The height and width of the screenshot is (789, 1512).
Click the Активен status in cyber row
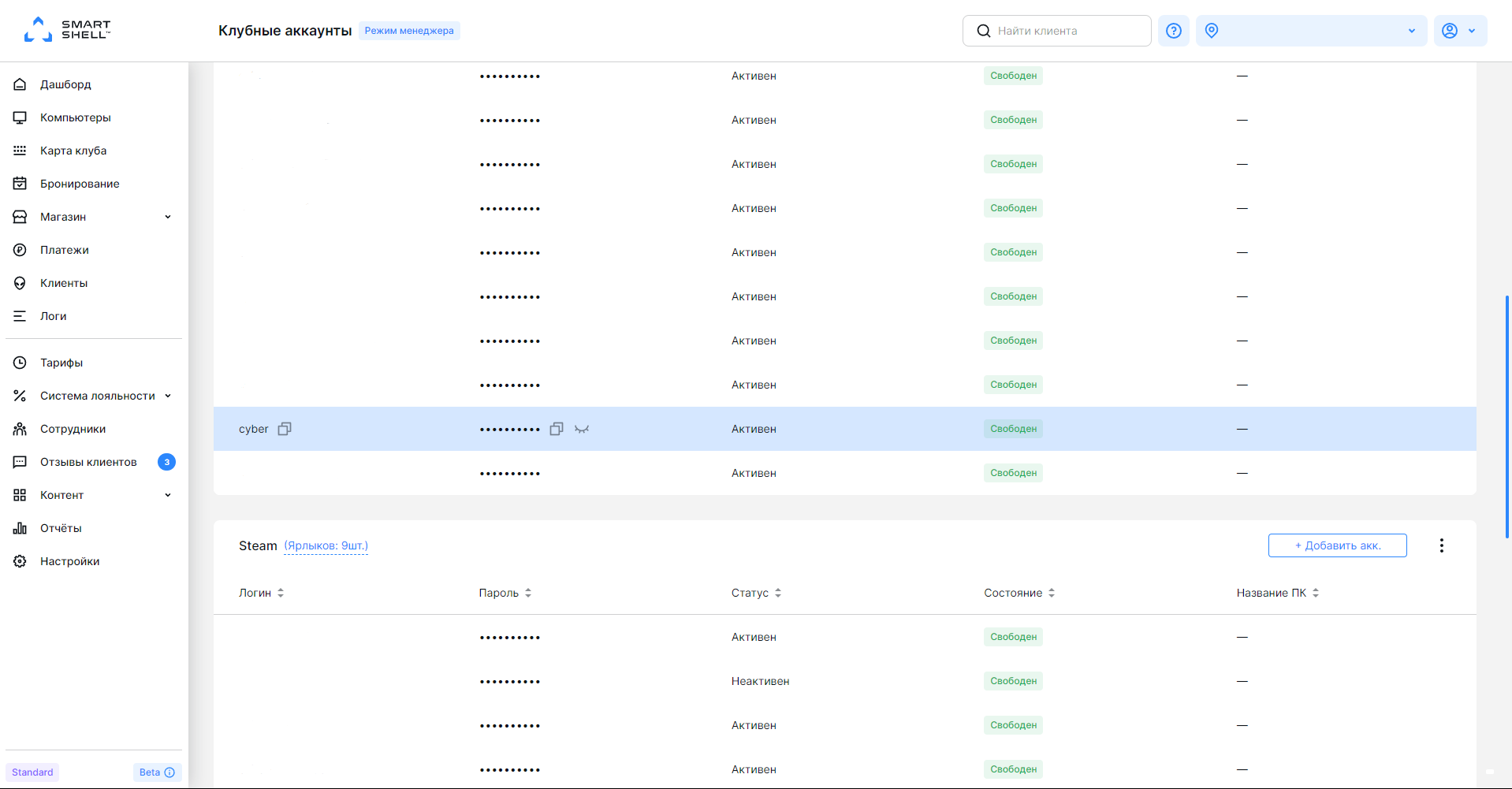click(x=754, y=429)
